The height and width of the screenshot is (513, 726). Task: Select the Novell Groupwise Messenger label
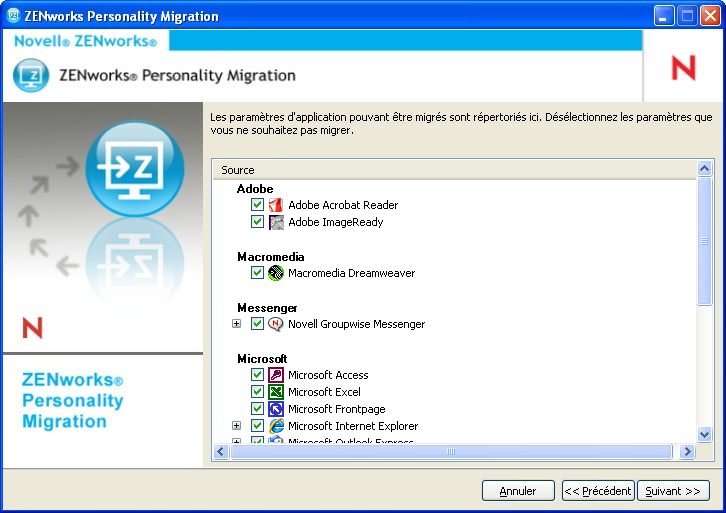tap(357, 324)
